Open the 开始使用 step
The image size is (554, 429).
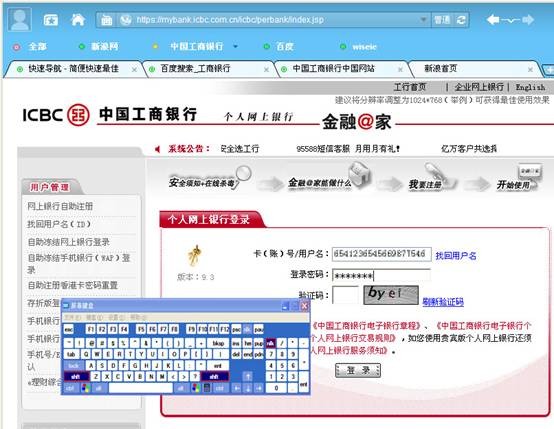pos(519,178)
